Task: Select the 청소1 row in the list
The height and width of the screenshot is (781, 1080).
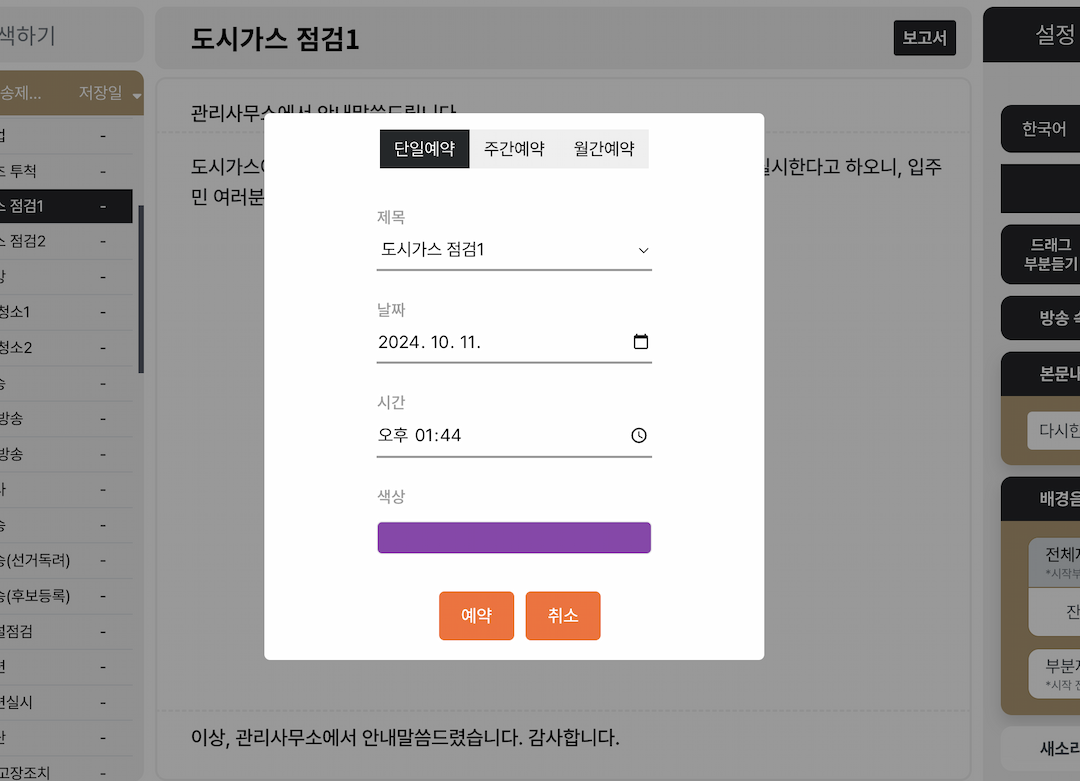Action: coord(66,312)
